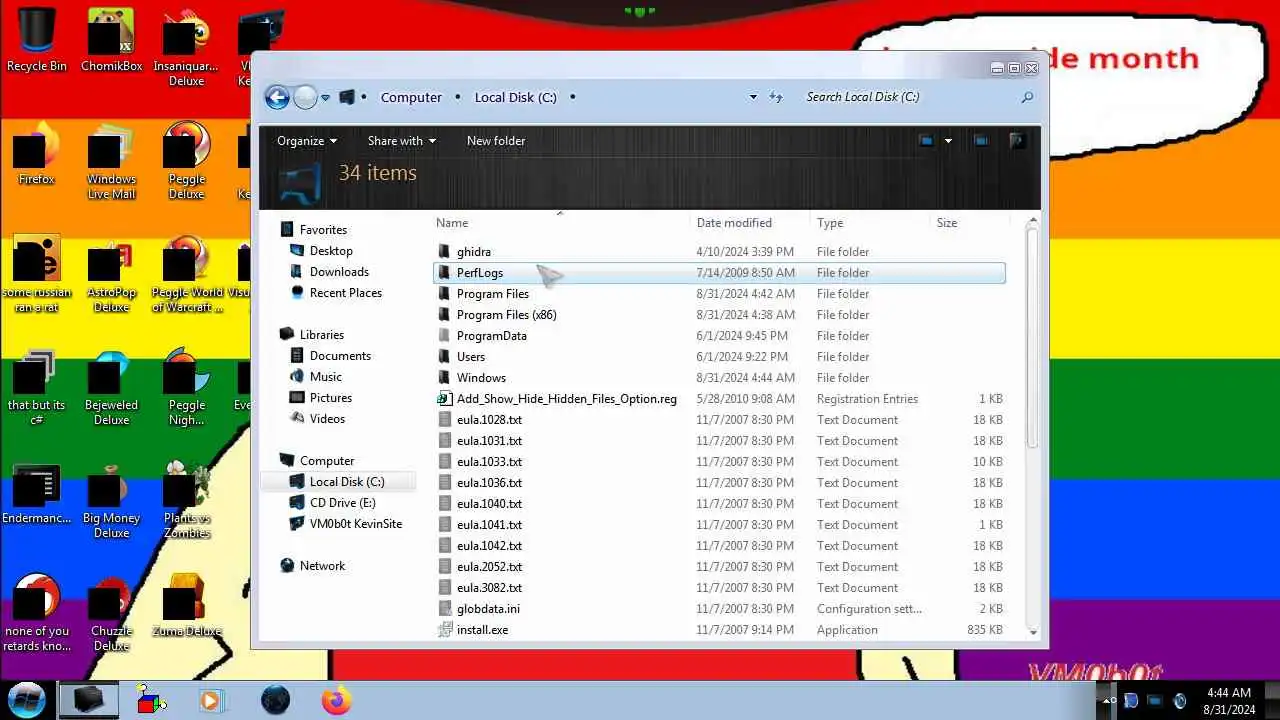Select Libraries in the navigation pane
The width and height of the screenshot is (1280, 720).
point(312,335)
